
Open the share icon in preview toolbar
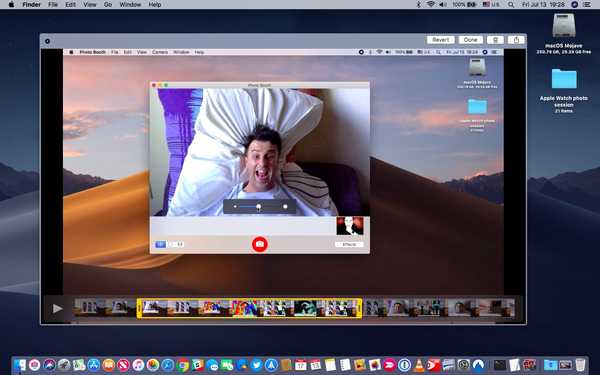(x=516, y=40)
